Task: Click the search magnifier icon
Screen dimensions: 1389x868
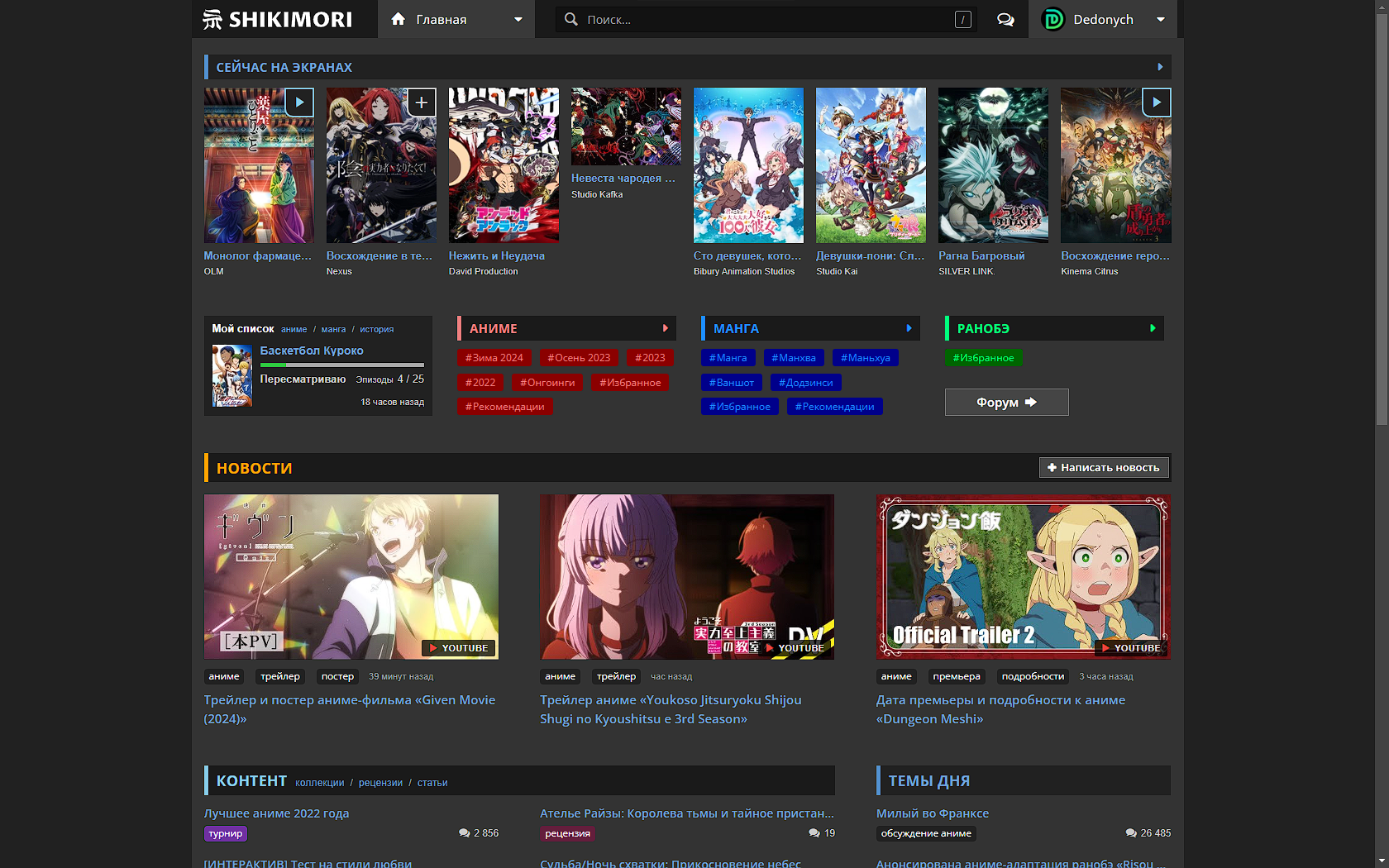Action: tap(570, 19)
